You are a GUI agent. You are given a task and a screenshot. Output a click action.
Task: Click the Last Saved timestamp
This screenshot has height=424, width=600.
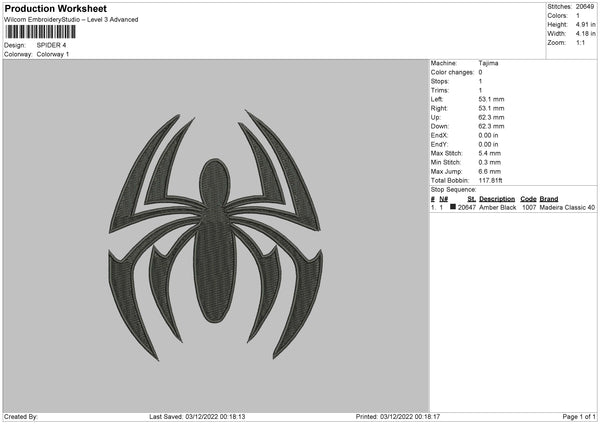pyautogui.click(x=197, y=416)
